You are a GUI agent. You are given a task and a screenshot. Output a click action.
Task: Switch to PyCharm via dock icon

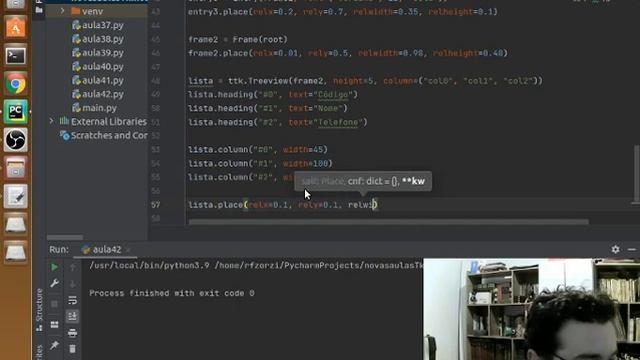(16, 112)
